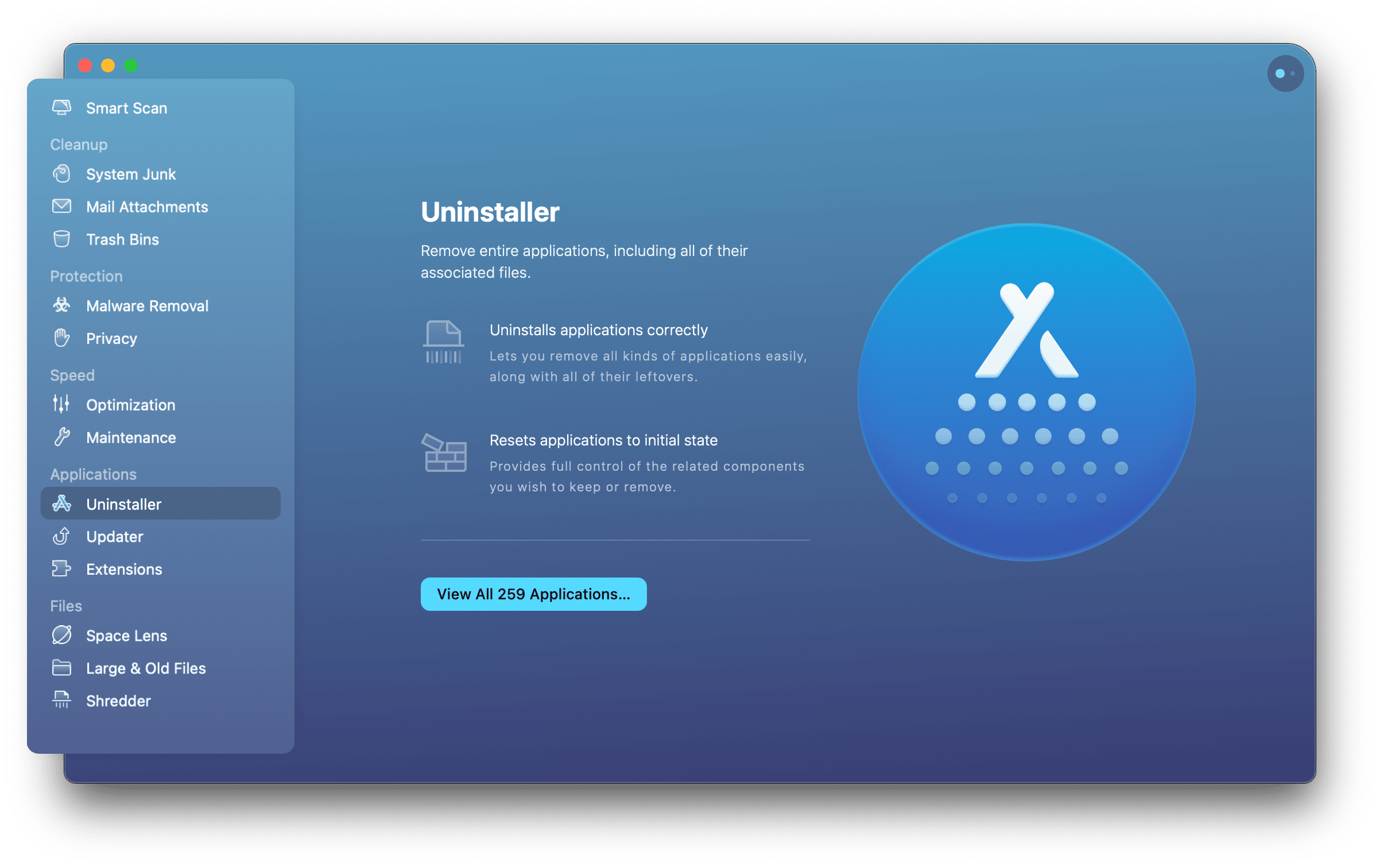Screen dimensions: 1380x868
Task: Select the Optimization icon
Action: point(62,405)
